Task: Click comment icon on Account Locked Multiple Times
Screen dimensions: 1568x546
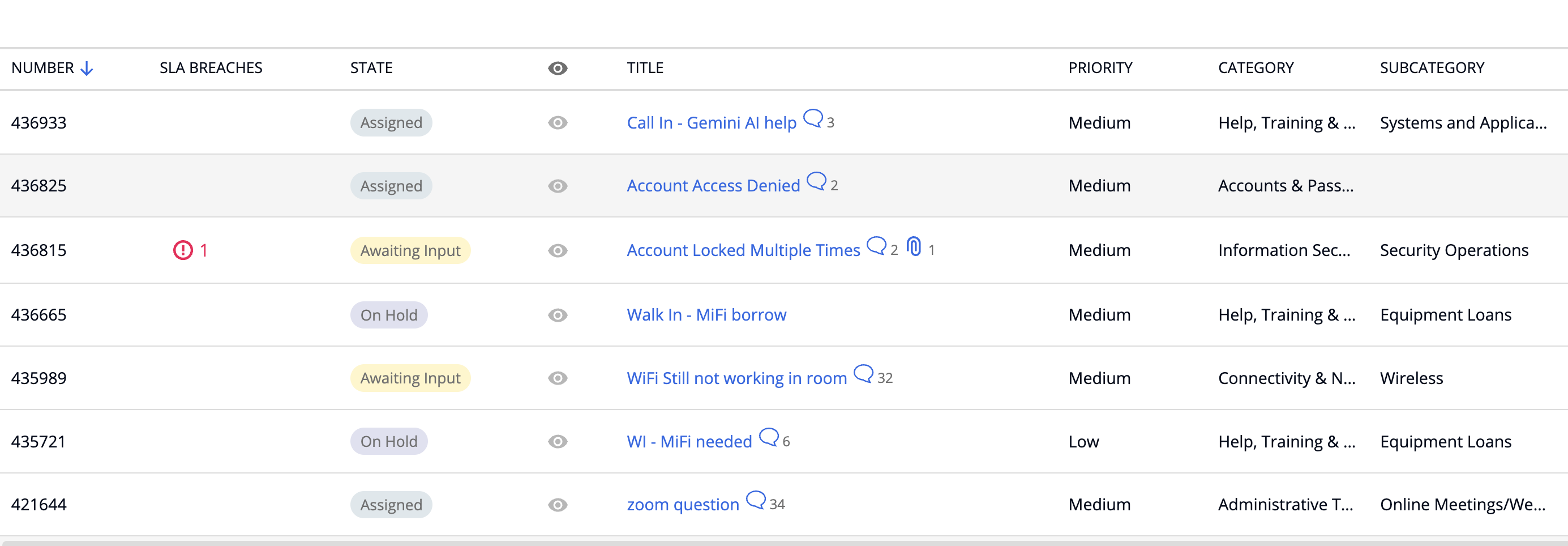Action: pyautogui.click(x=876, y=246)
